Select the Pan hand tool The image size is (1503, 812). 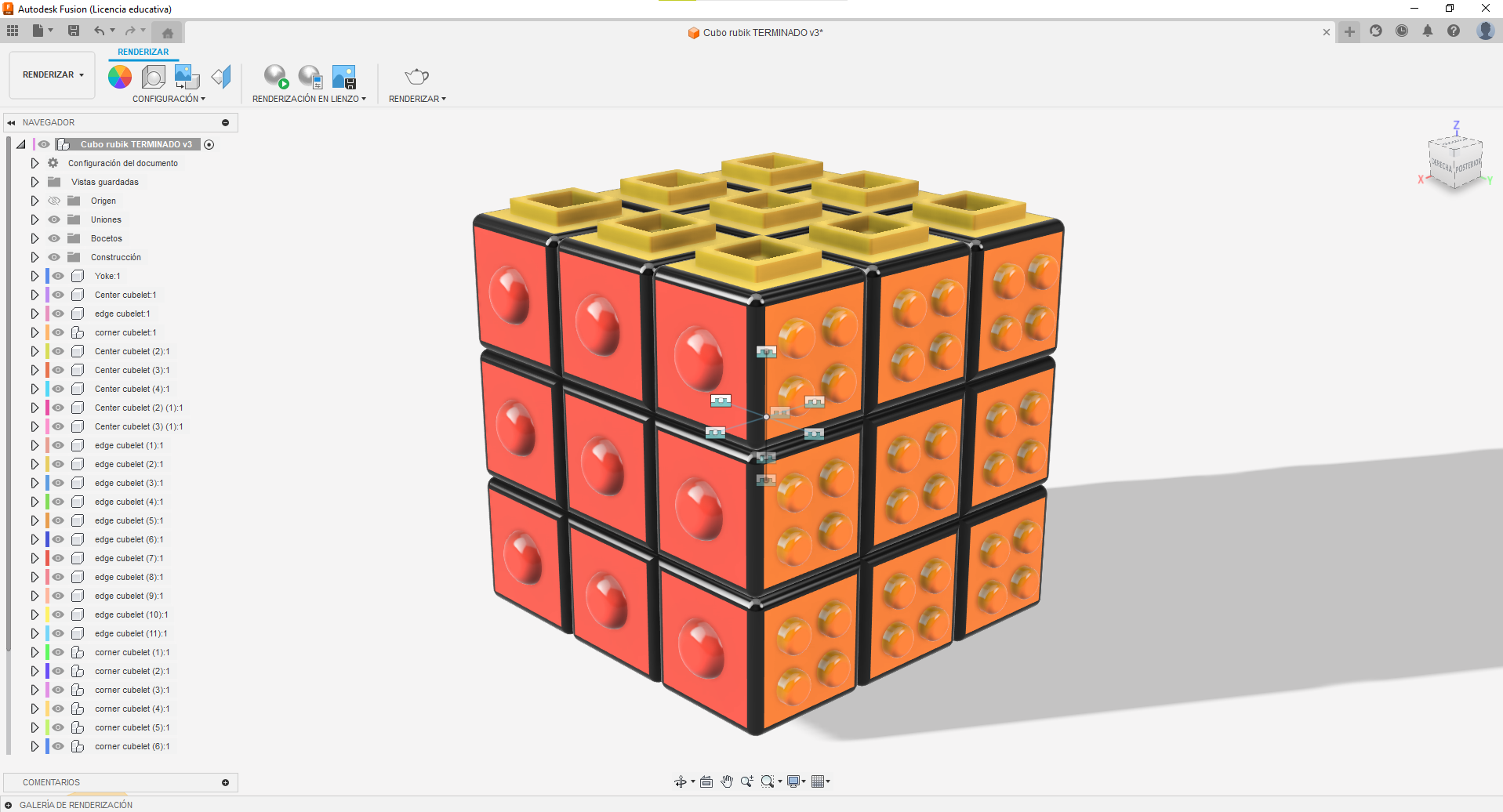[727, 781]
